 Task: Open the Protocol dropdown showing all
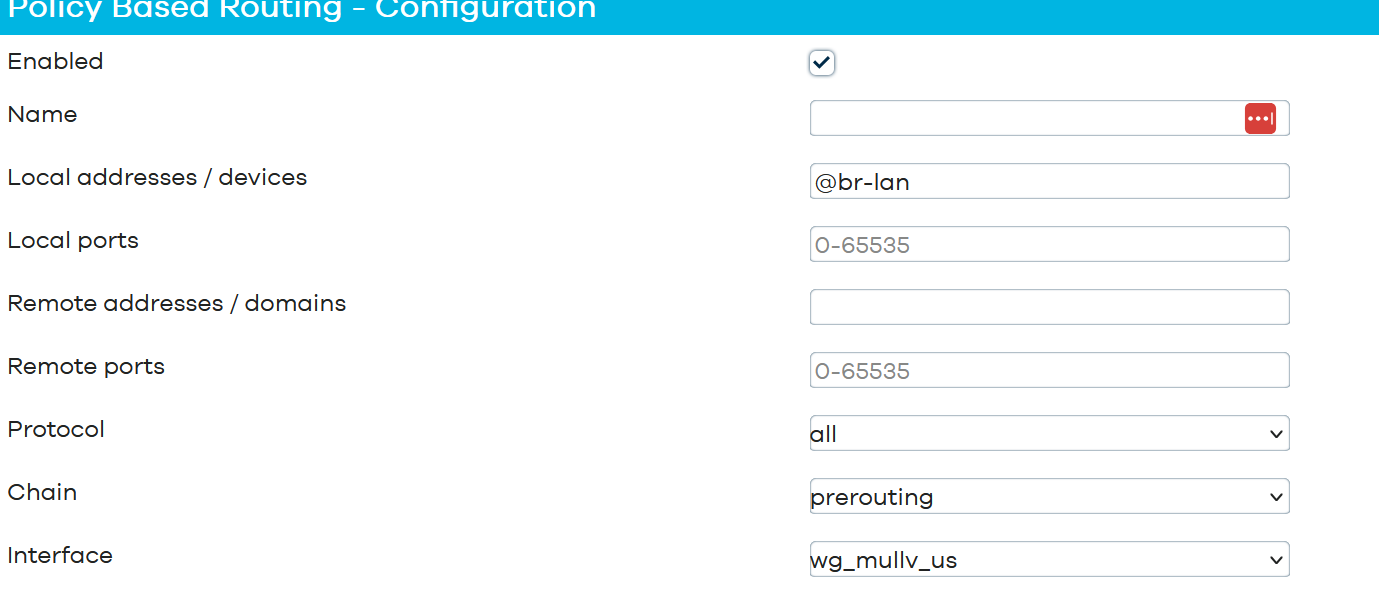pyautogui.click(x=1049, y=434)
